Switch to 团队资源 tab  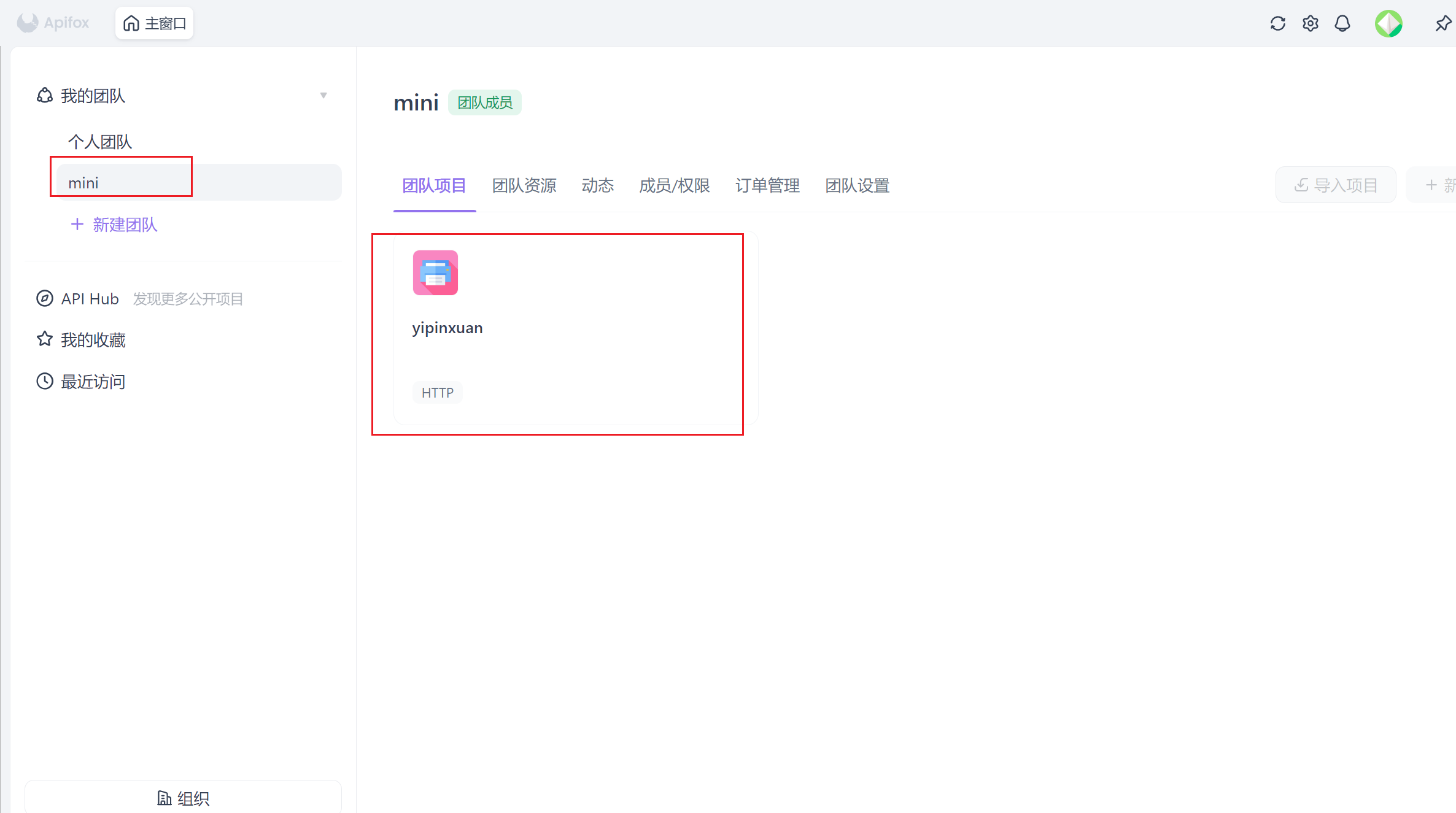524,185
